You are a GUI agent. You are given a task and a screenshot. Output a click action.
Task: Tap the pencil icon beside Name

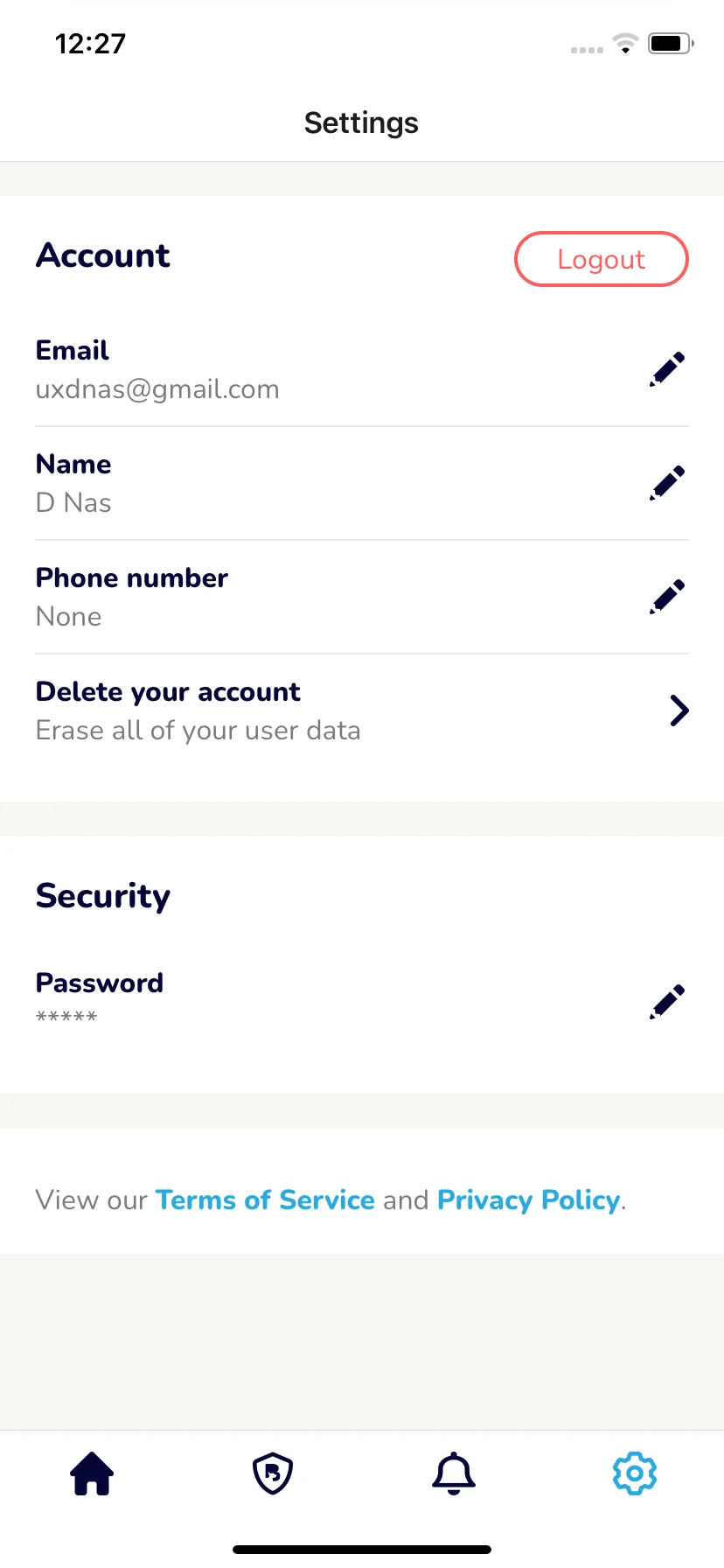coord(667,483)
